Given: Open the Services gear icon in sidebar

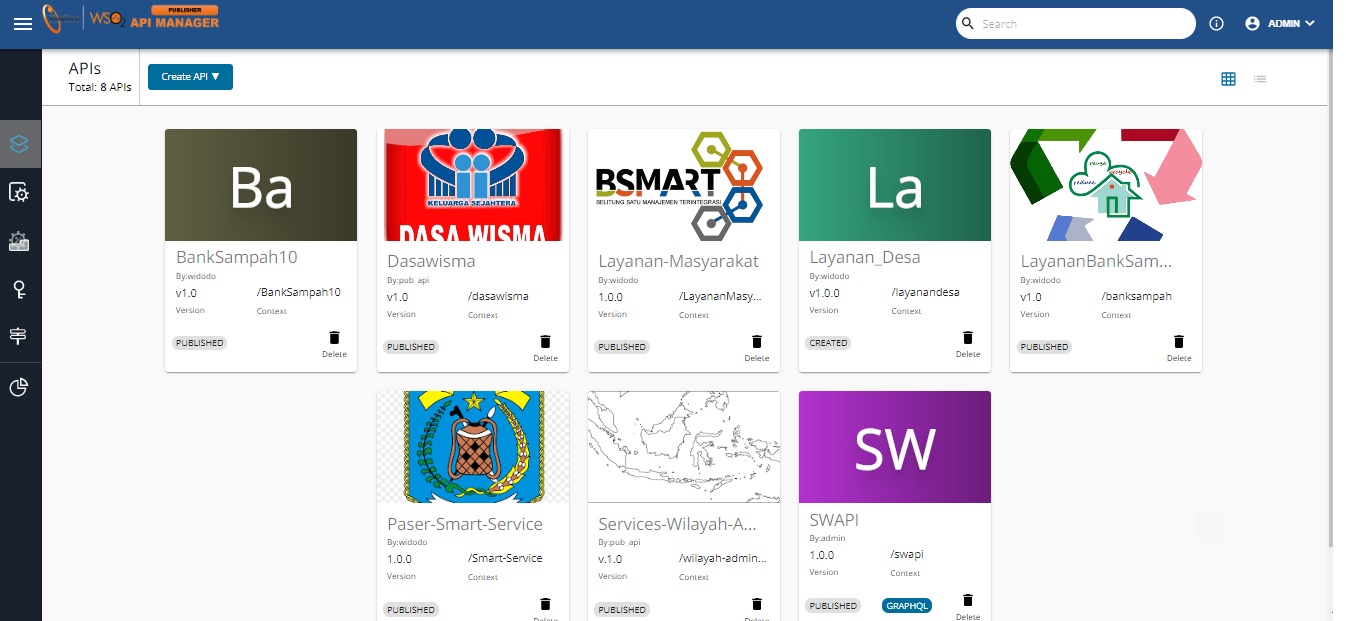Looking at the screenshot, I should [x=19, y=192].
